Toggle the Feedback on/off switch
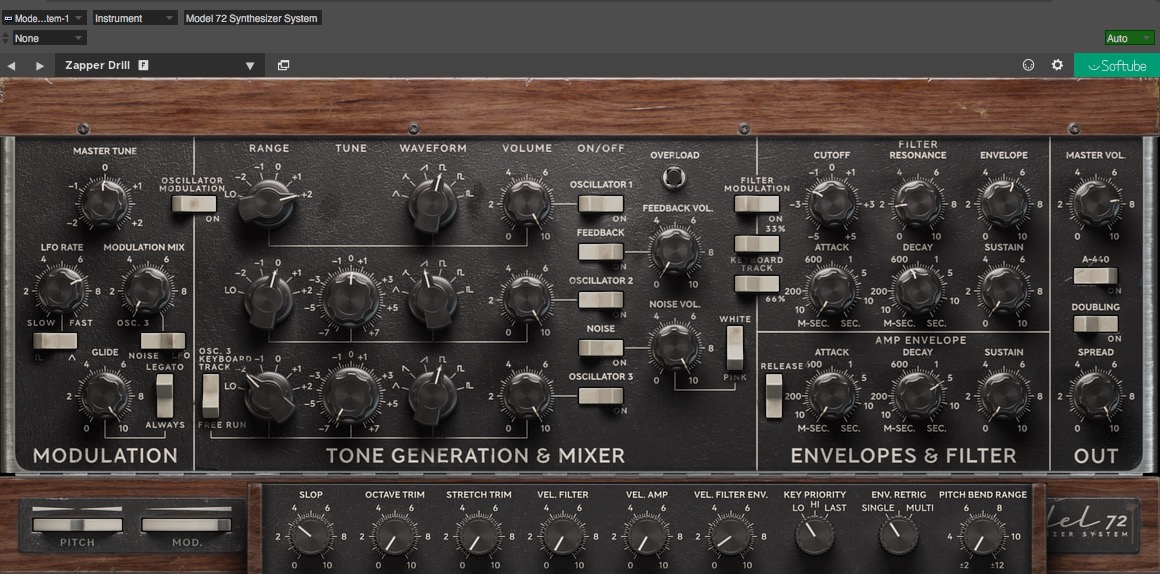This screenshot has width=1160, height=574. click(601, 251)
